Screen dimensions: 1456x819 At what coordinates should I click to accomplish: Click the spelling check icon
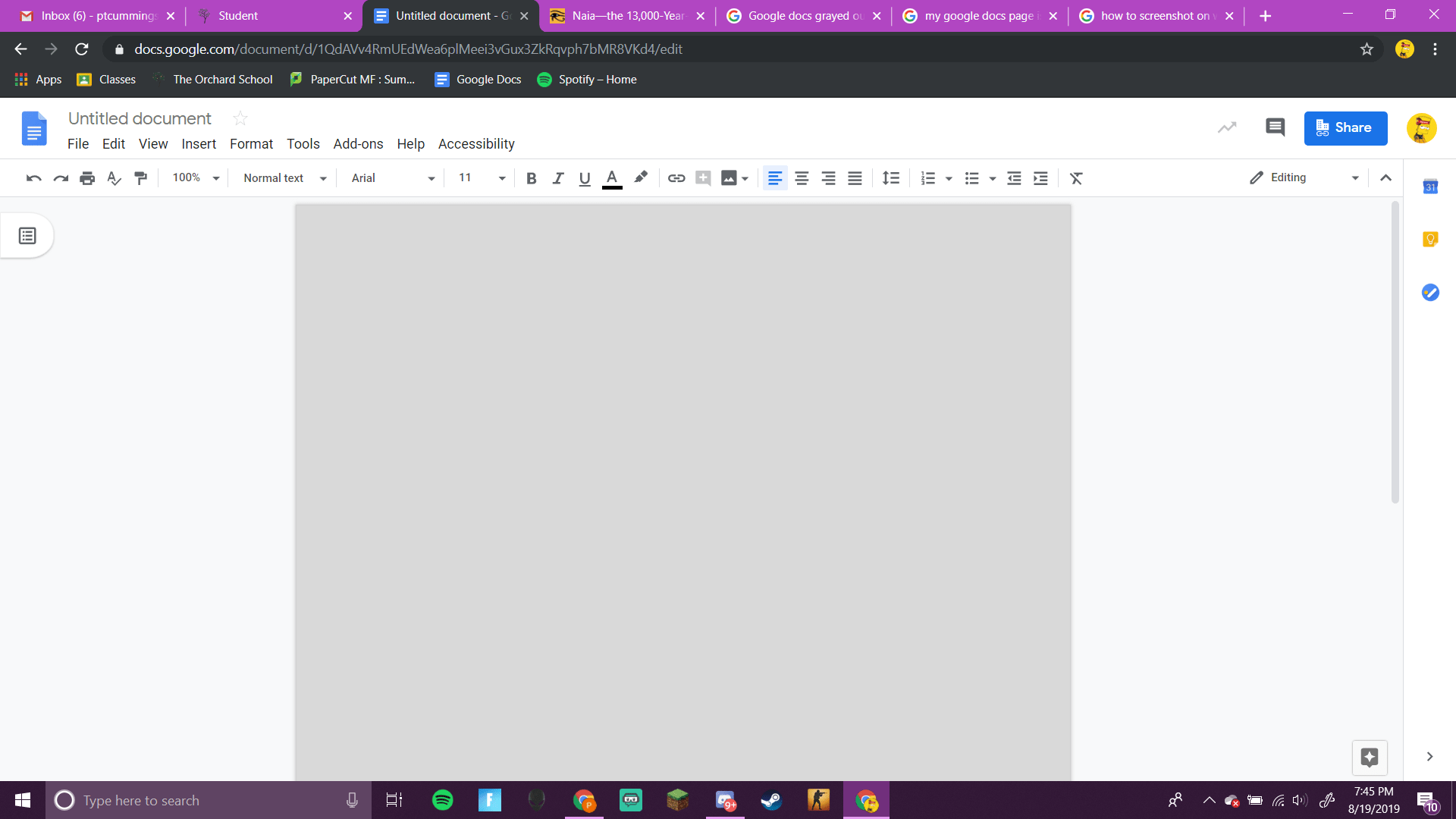coord(114,178)
